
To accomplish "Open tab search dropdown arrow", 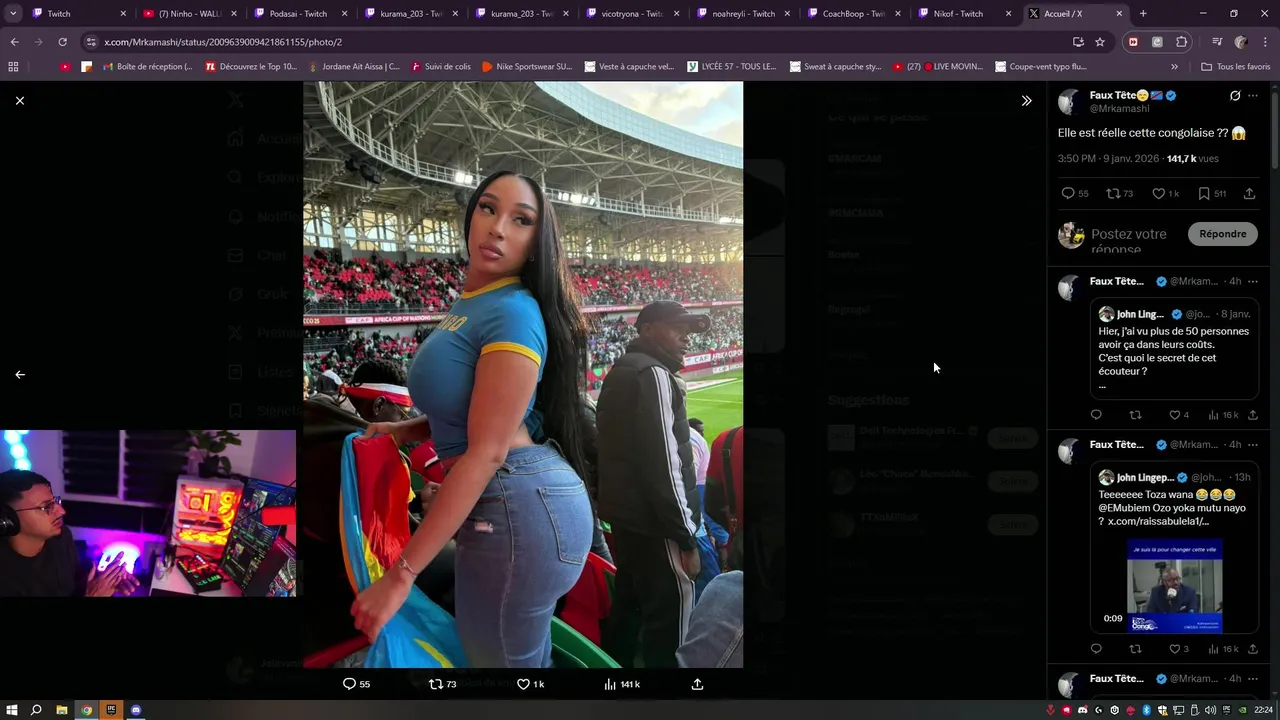I will [13, 14].
